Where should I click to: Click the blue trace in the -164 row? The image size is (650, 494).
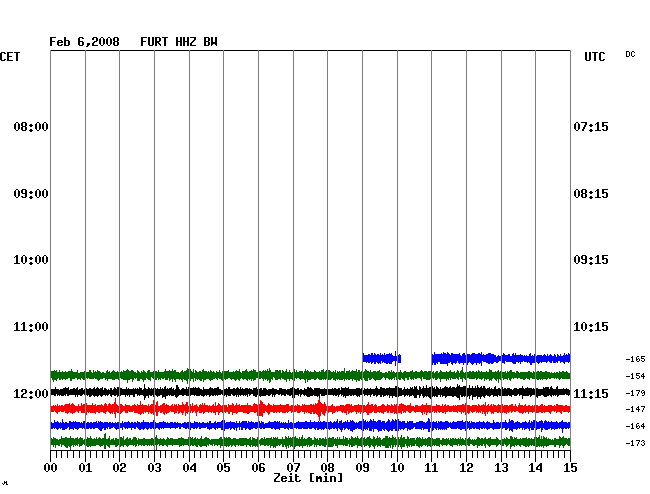tap(310, 425)
